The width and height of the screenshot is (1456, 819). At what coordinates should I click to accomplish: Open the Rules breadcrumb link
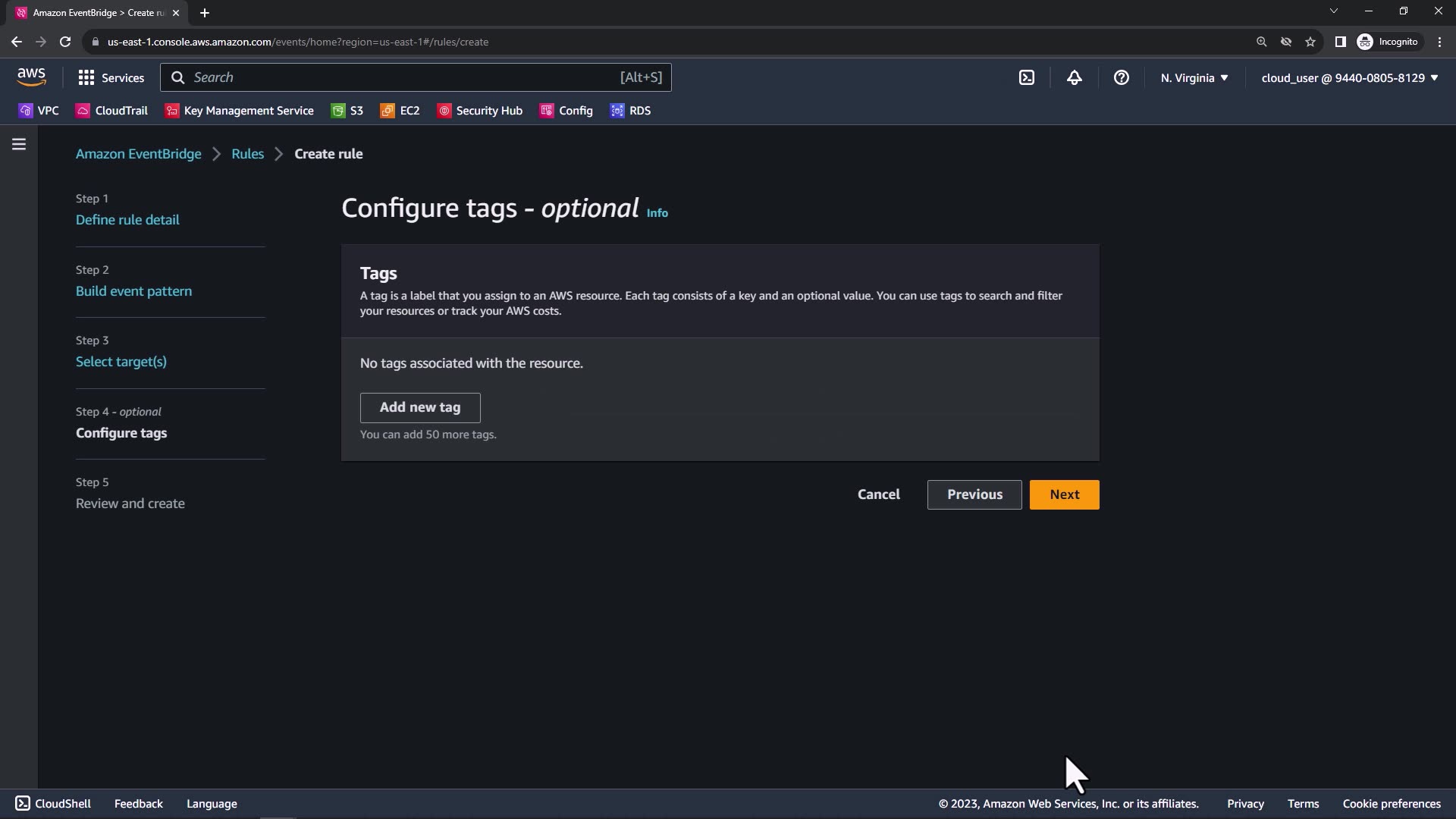point(247,154)
